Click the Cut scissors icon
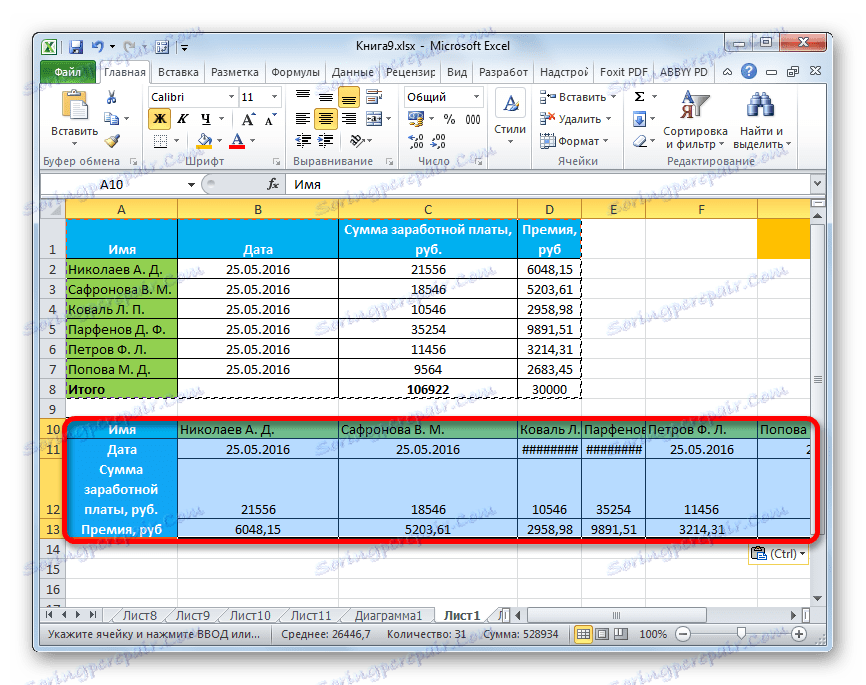The width and height of the screenshot is (866, 685). [x=111, y=99]
